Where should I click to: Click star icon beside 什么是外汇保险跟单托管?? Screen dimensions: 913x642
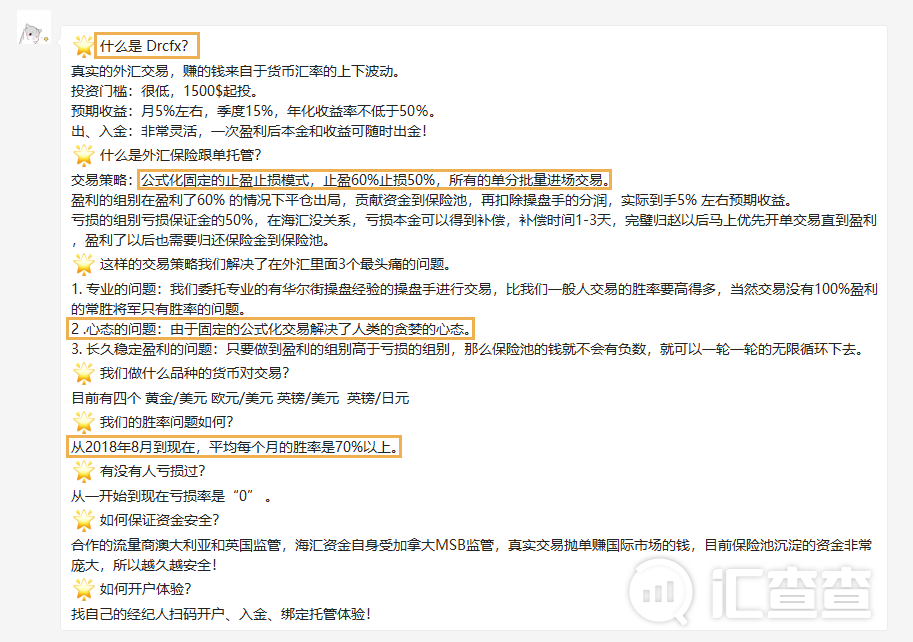pyautogui.click(x=83, y=155)
